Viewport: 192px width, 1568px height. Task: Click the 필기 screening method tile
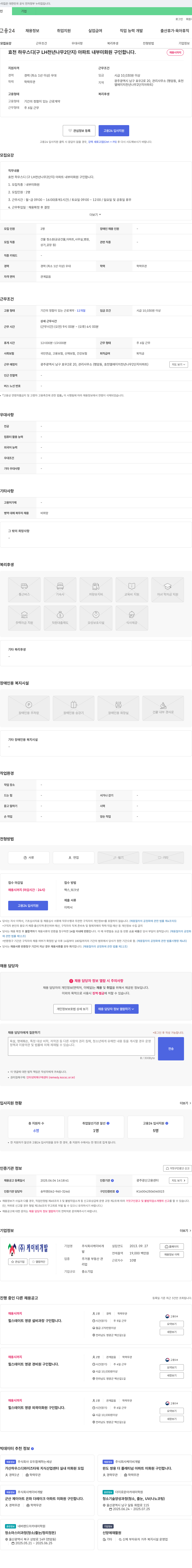click(118, 858)
